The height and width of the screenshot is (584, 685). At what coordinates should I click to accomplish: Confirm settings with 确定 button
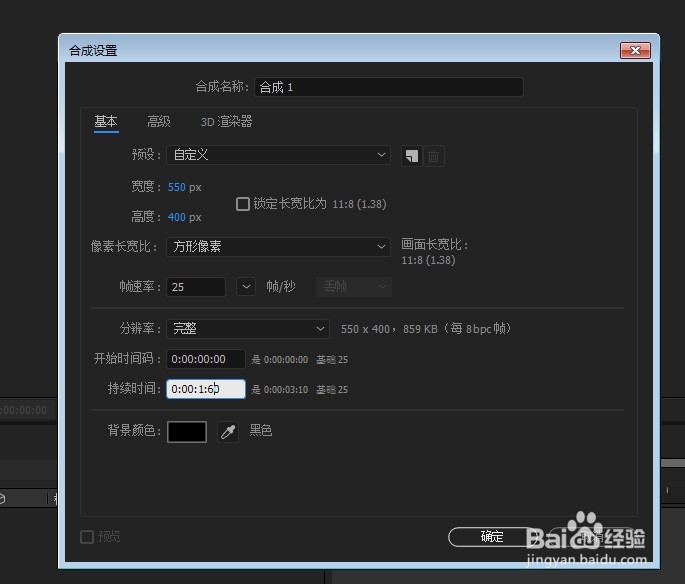pos(492,537)
